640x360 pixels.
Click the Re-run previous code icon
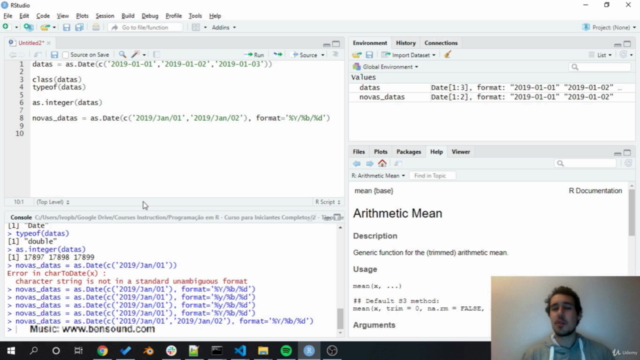point(278,55)
